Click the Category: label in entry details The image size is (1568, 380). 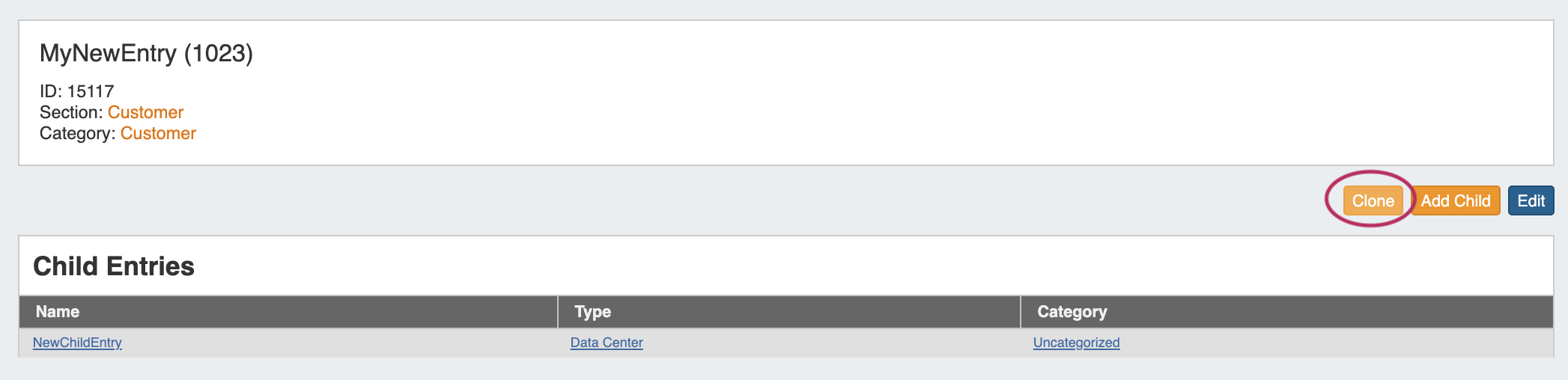[77, 133]
